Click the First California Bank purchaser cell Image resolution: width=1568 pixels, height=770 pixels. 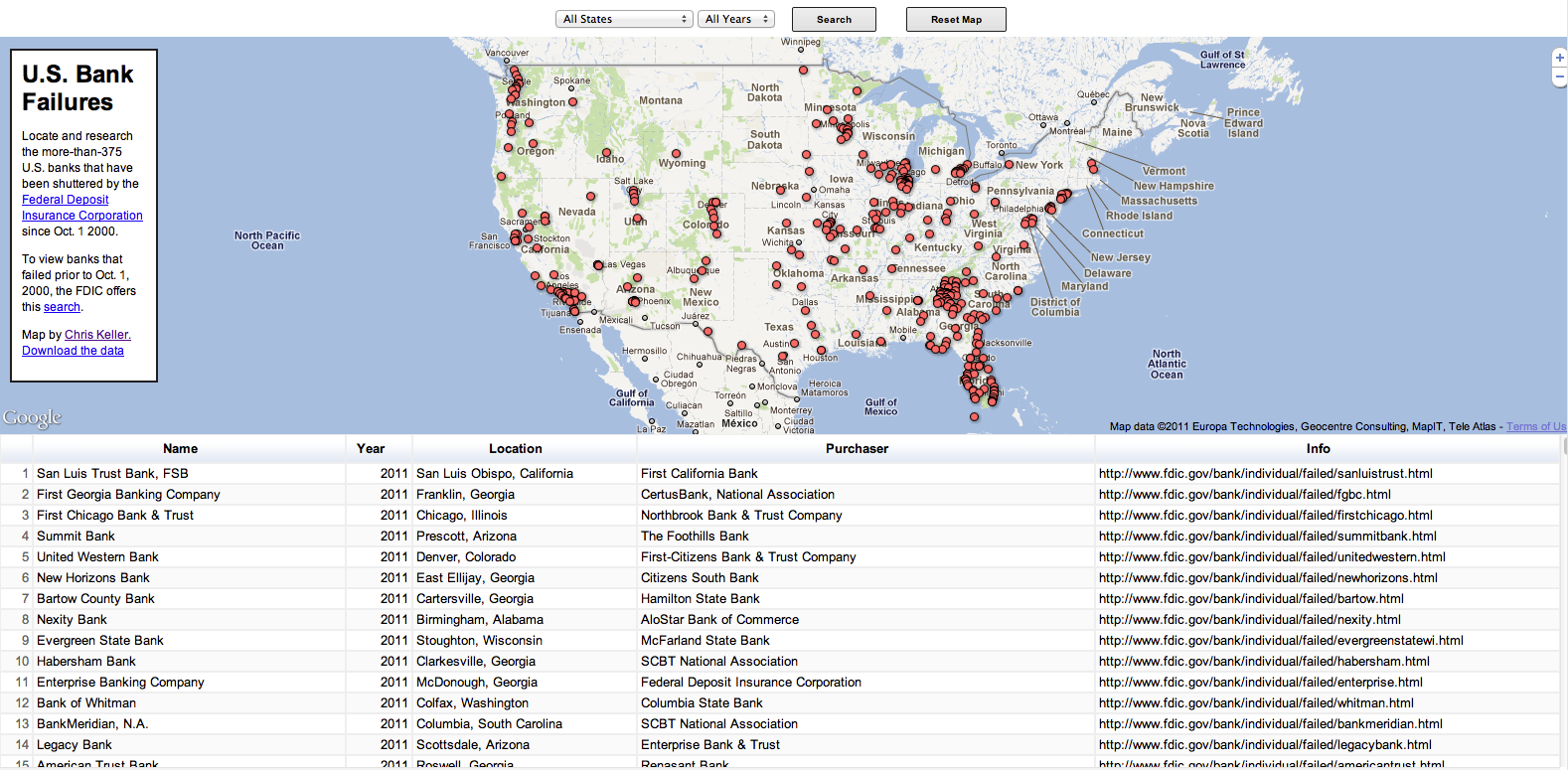click(x=700, y=474)
